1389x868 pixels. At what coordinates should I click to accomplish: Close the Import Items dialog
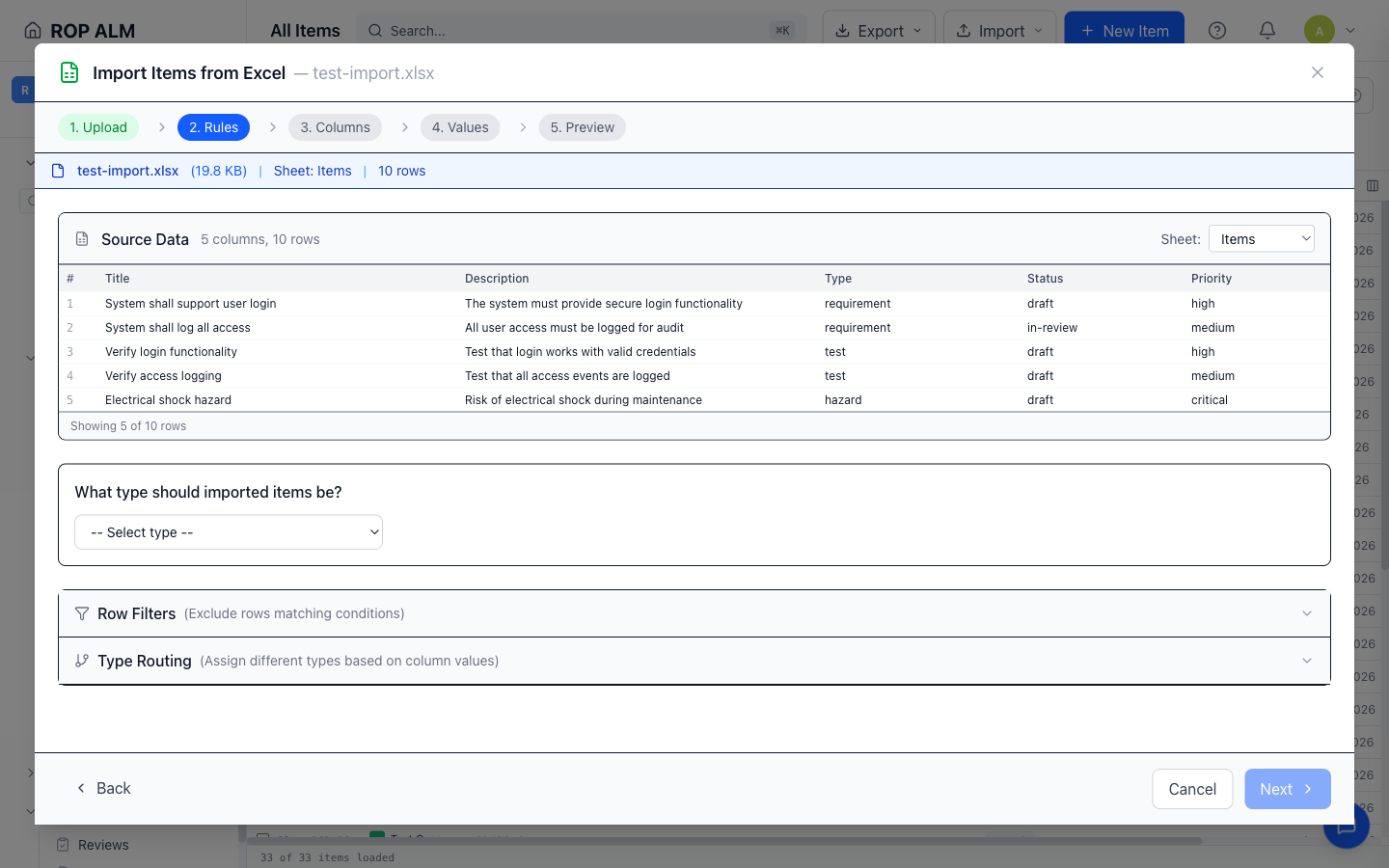point(1318,72)
